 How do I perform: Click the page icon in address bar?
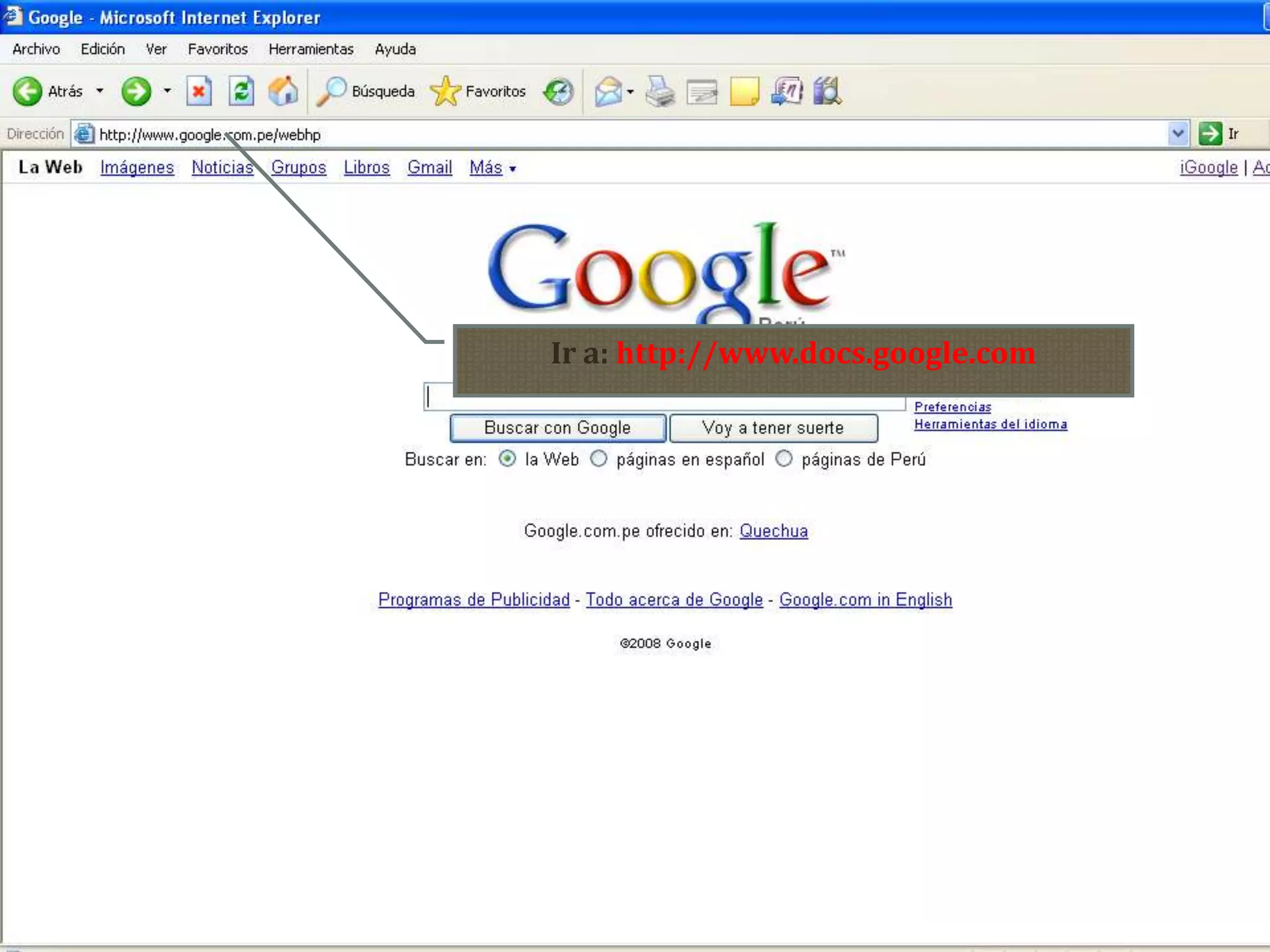pos(84,134)
